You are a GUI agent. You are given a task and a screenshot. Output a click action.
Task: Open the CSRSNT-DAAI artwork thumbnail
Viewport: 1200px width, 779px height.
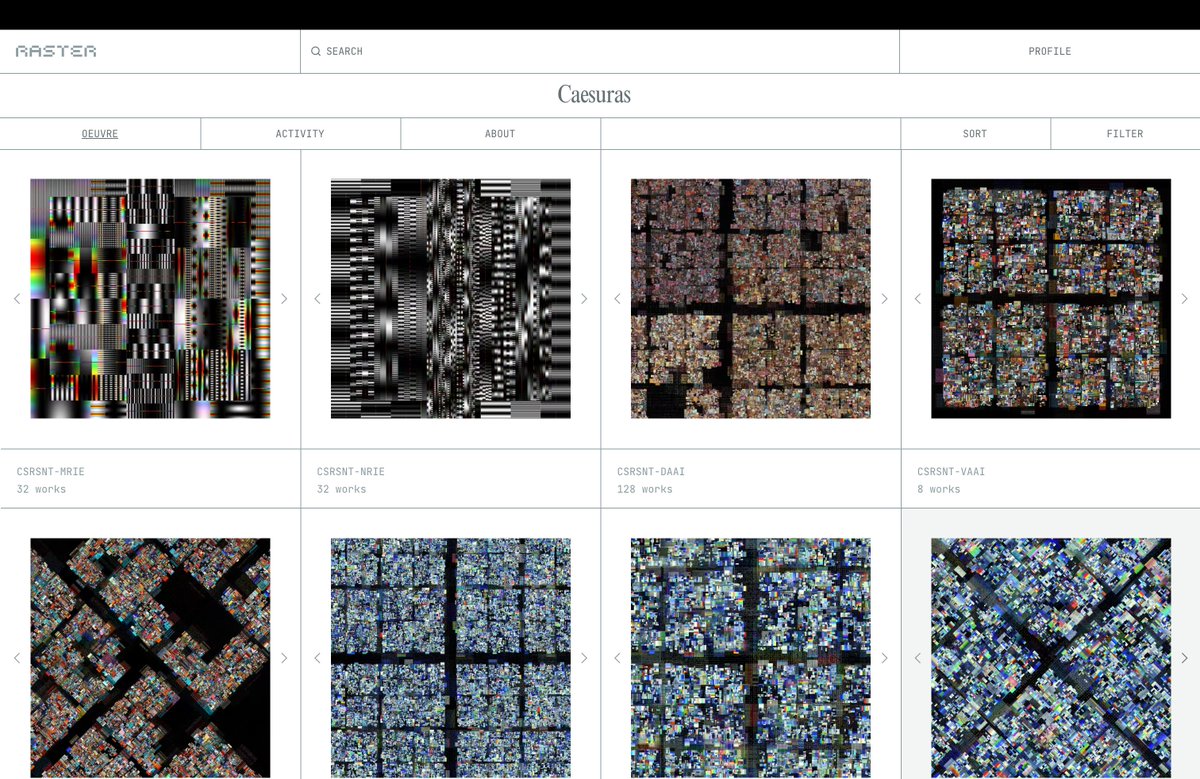pyautogui.click(x=751, y=298)
